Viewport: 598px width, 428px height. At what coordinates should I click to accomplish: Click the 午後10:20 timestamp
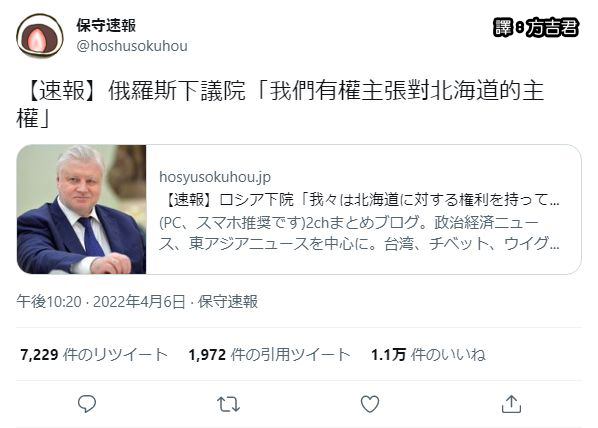(49, 302)
